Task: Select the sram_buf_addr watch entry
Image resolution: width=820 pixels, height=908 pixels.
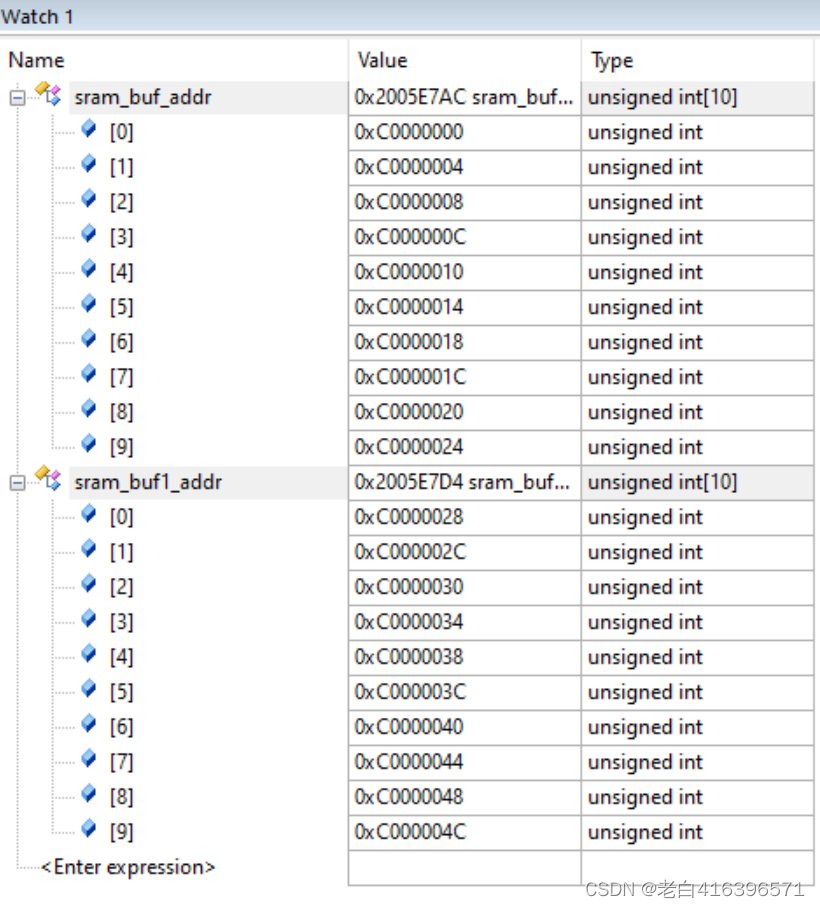Action: 143,97
